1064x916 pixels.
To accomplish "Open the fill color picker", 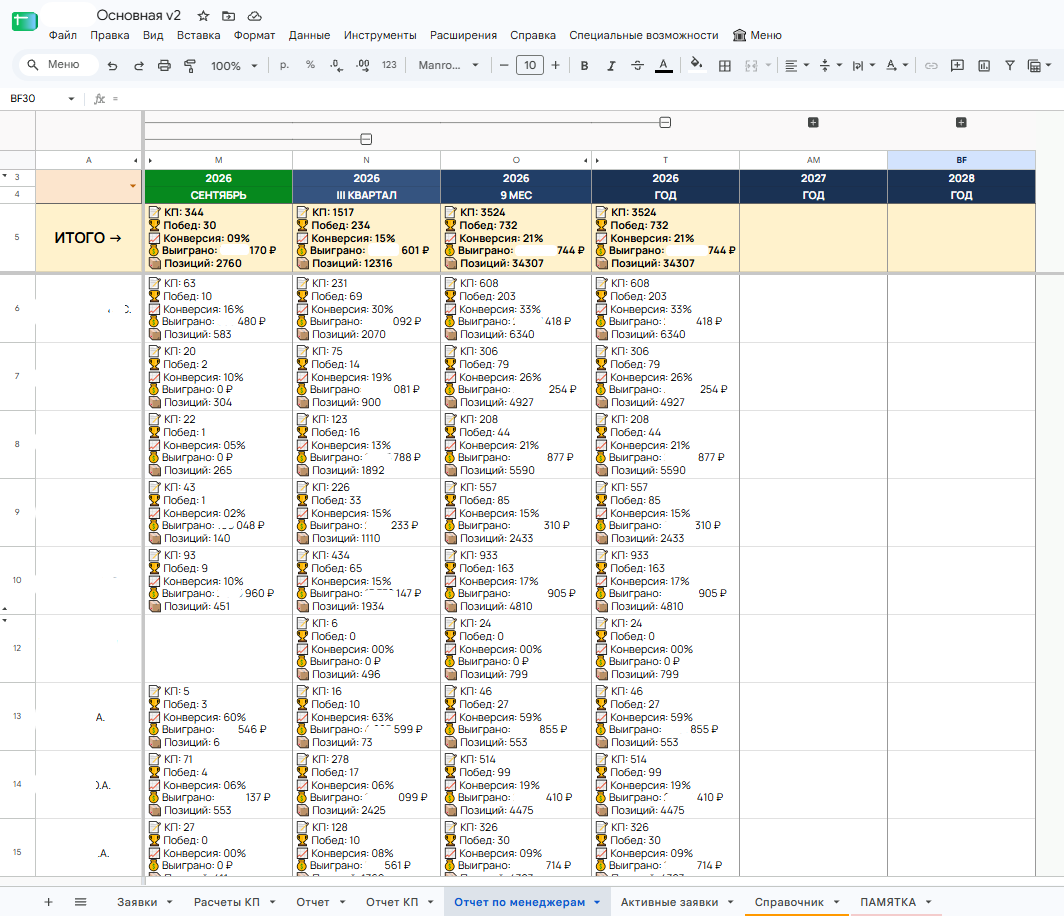I will tap(696, 65).
